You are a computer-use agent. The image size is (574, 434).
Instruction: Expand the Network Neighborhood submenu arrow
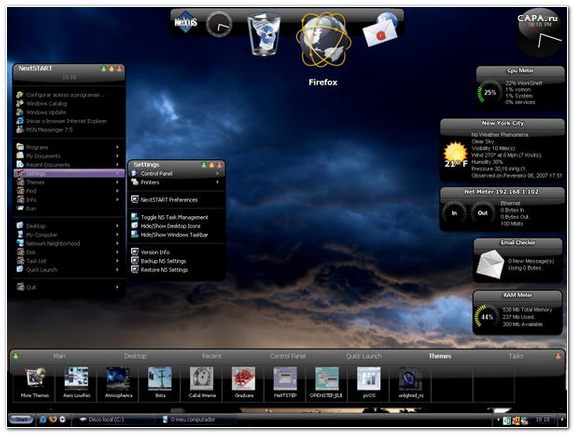pyautogui.click(x=117, y=243)
